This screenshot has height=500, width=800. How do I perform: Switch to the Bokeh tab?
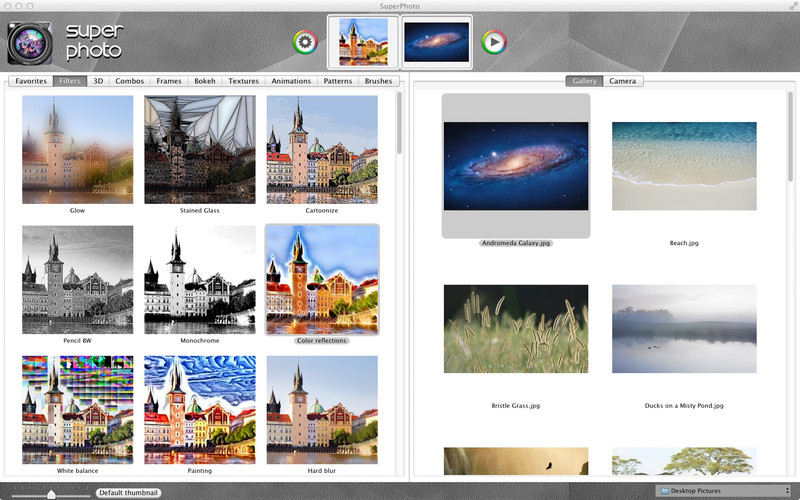click(205, 81)
